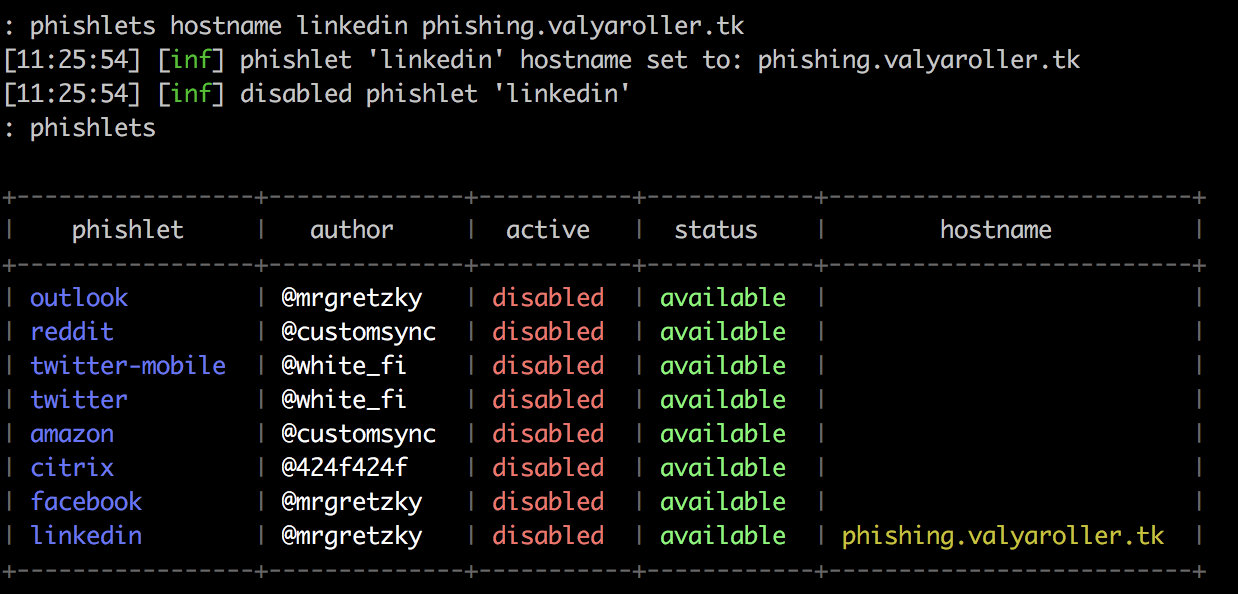Select the reddit phishlet entry
The height and width of the screenshot is (594, 1238).
72,332
